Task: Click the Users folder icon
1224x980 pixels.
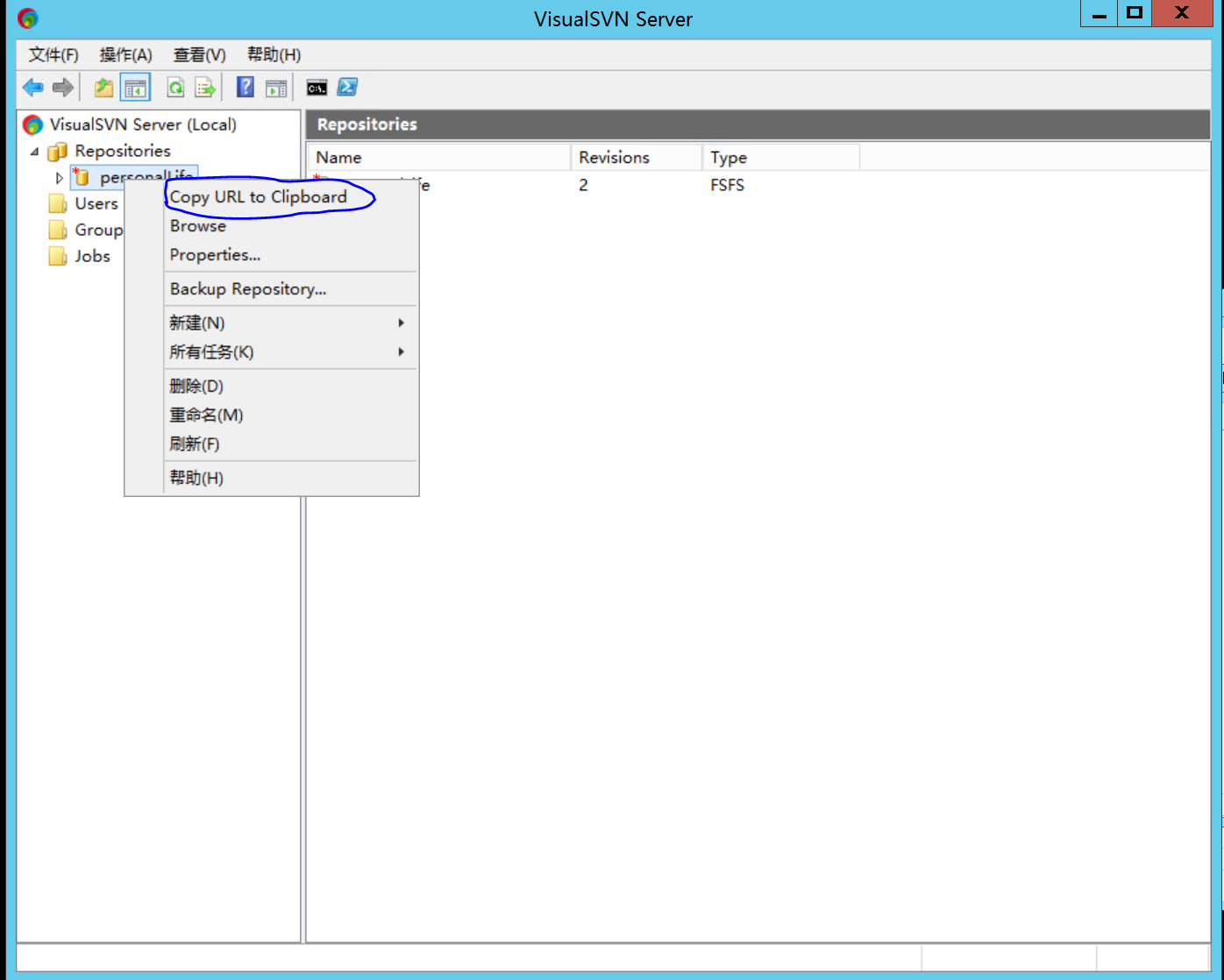Action: click(58, 203)
